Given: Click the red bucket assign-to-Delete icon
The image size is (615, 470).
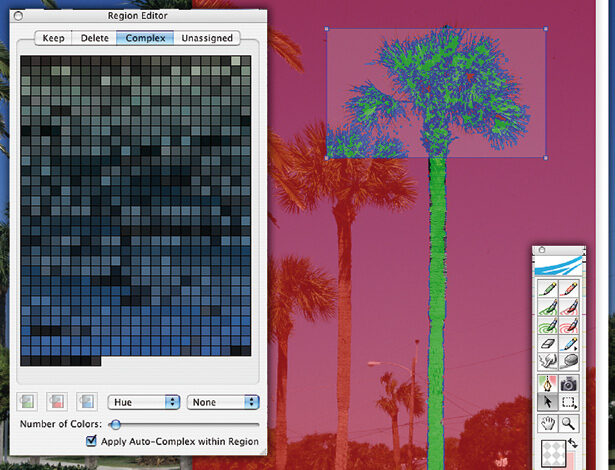Looking at the screenshot, I should coord(56,402).
